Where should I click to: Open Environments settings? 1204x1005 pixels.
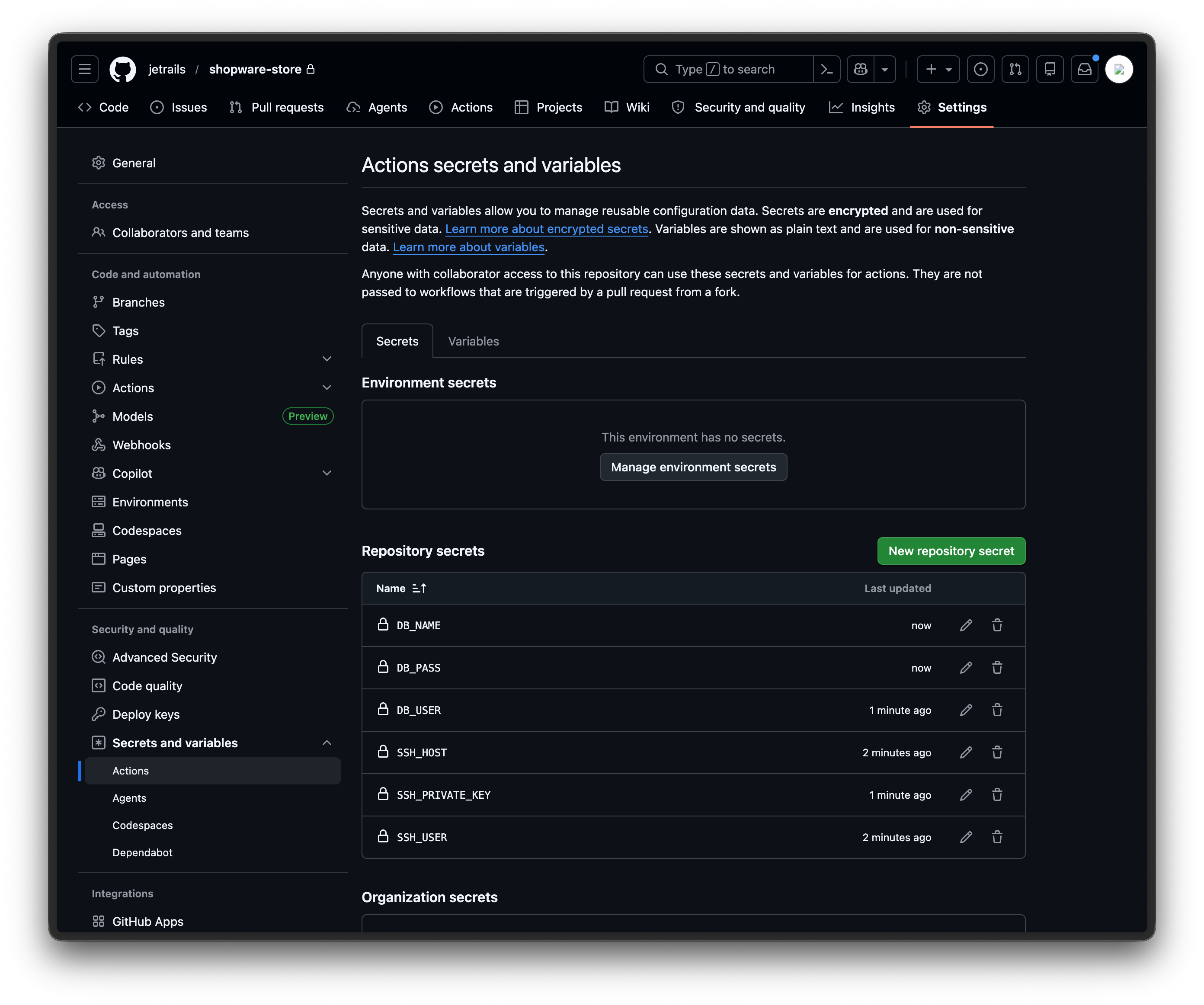(213, 502)
